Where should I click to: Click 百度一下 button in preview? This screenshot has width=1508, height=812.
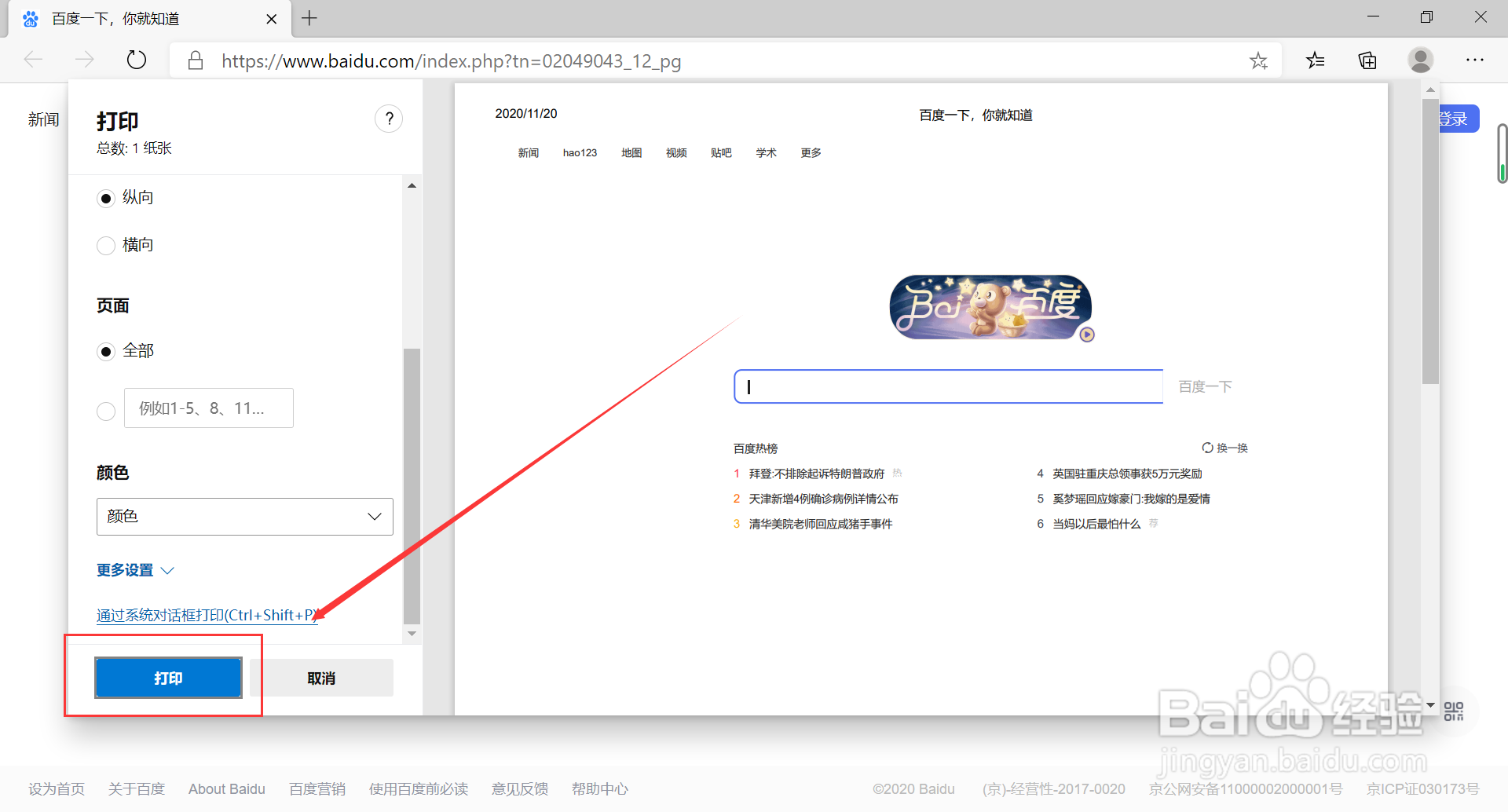click(1205, 386)
